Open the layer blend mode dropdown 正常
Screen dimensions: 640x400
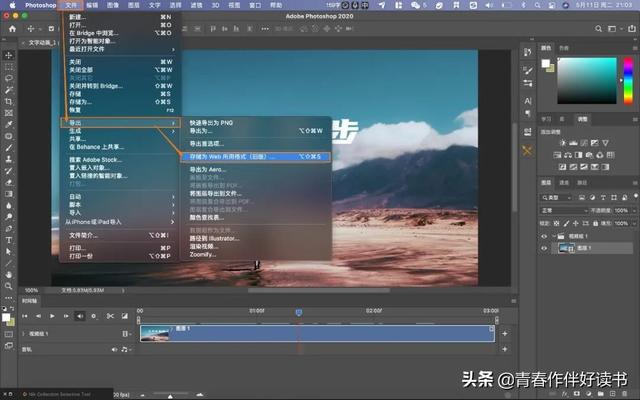coord(560,211)
